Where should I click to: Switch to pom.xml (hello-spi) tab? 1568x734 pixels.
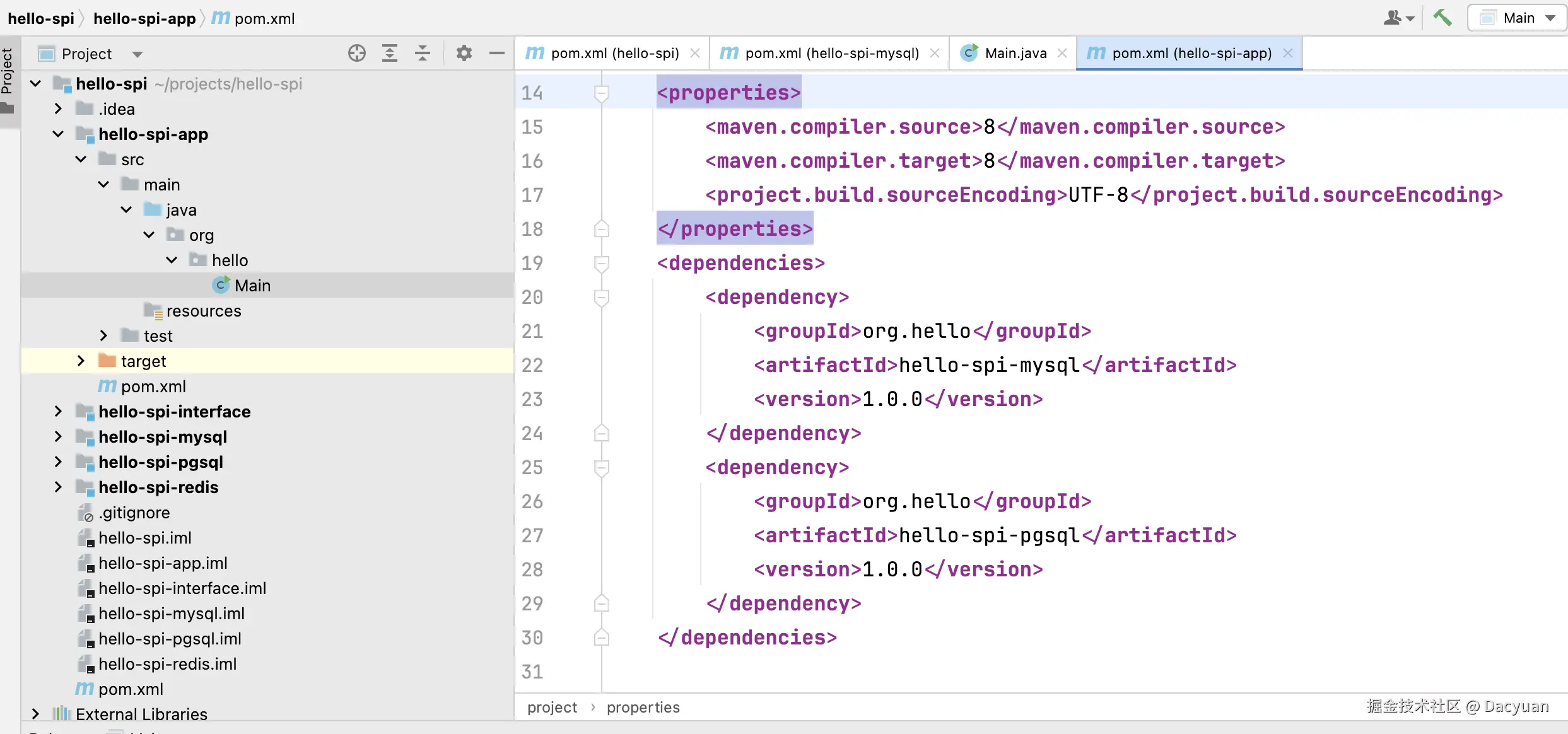(614, 54)
